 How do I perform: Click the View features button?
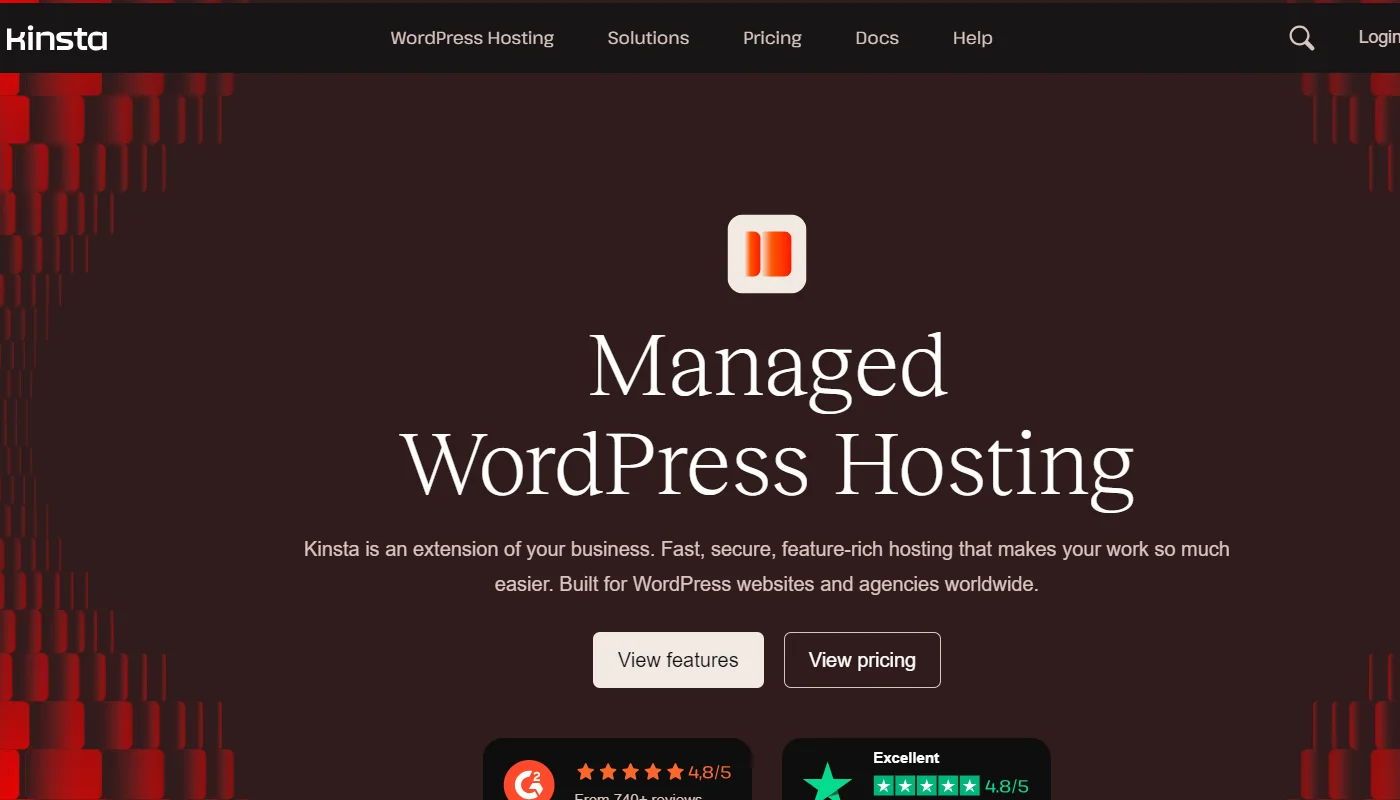(678, 660)
